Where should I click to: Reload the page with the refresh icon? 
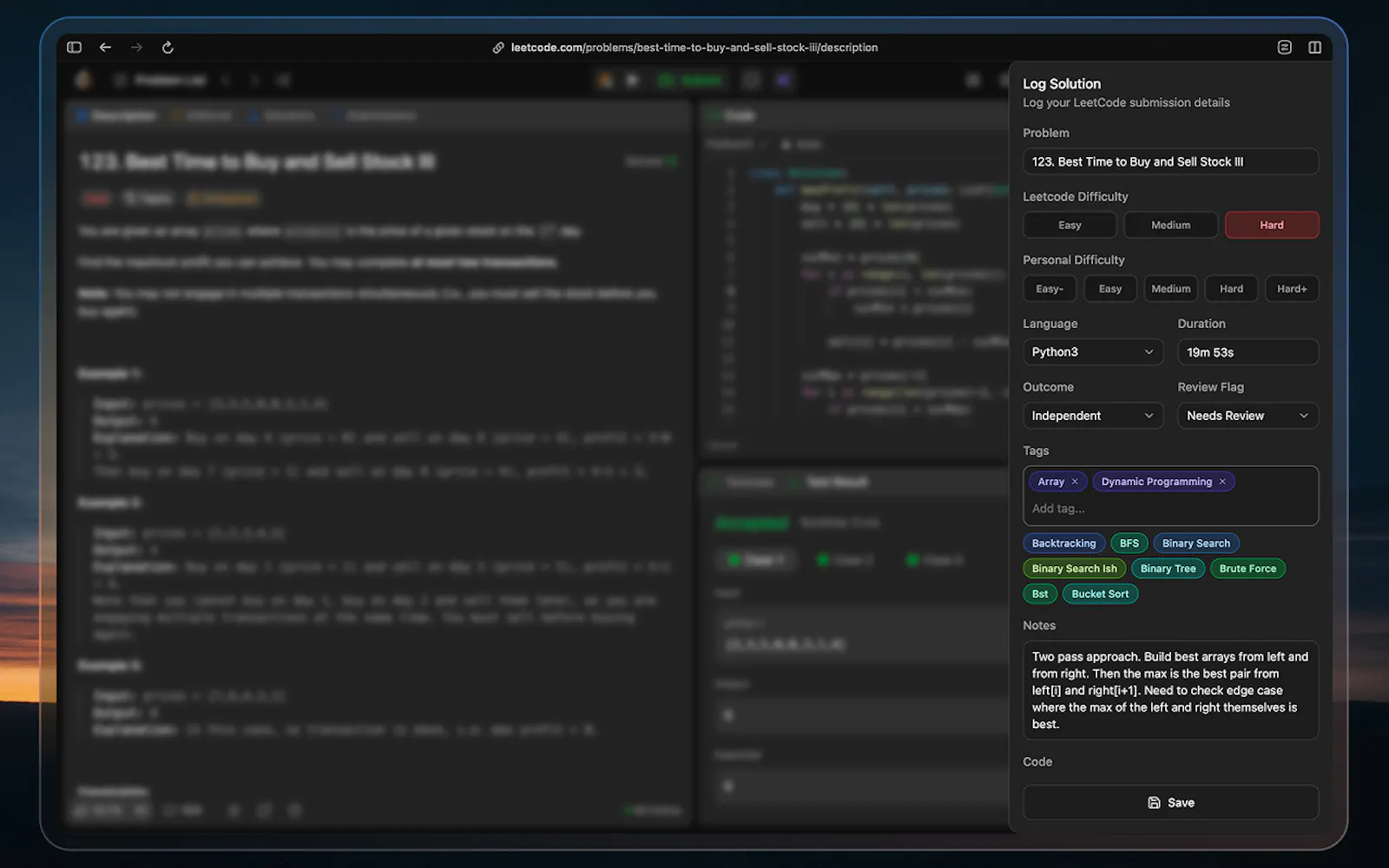tap(168, 48)
